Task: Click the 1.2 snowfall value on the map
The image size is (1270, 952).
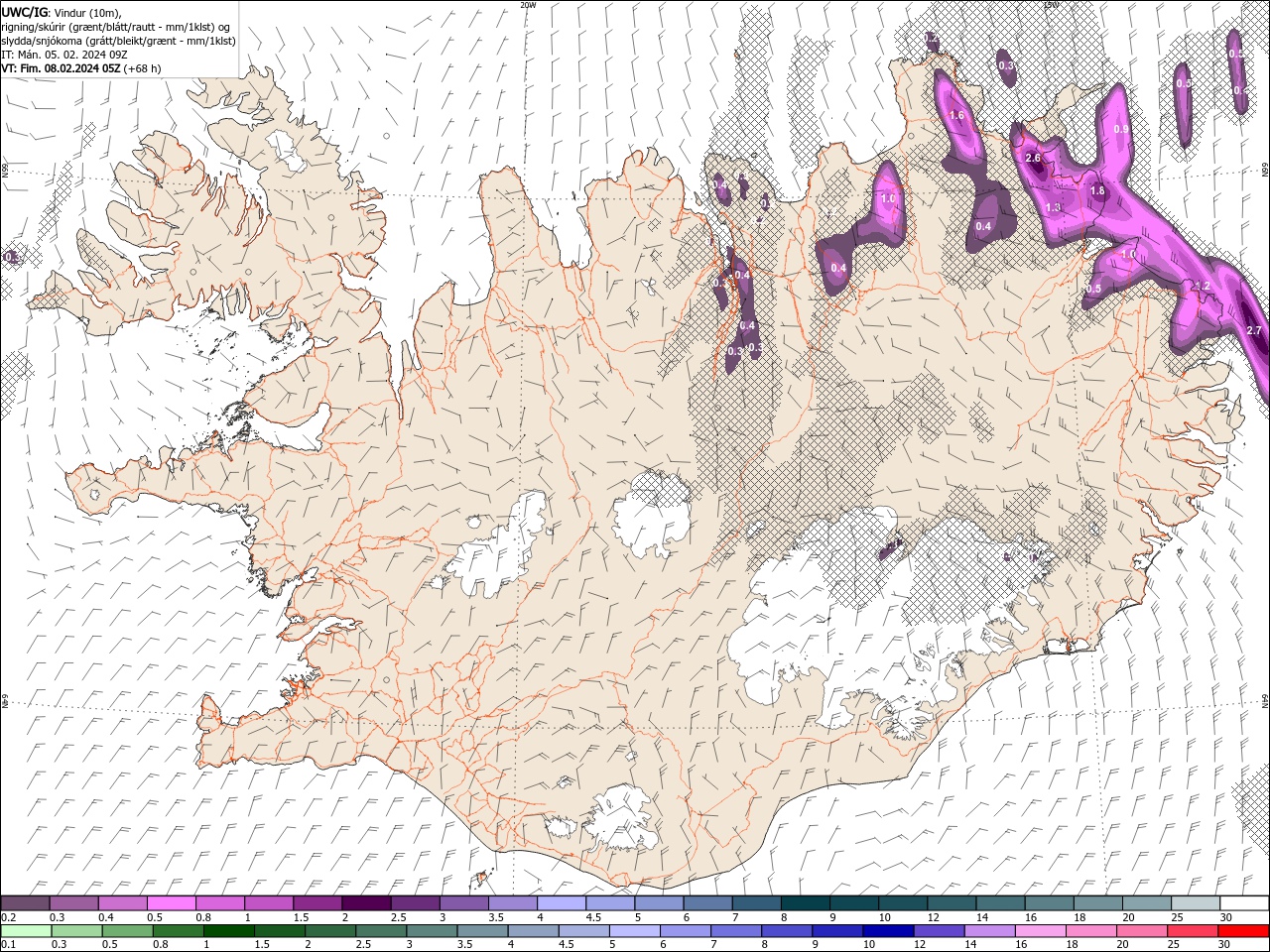Action: 1201,286
